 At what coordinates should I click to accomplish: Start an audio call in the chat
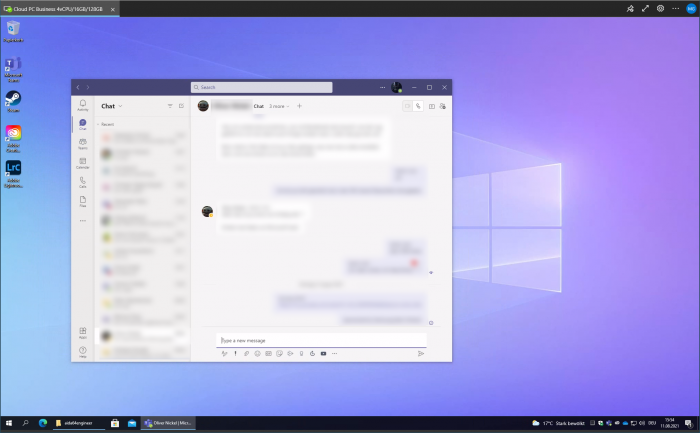418,106
